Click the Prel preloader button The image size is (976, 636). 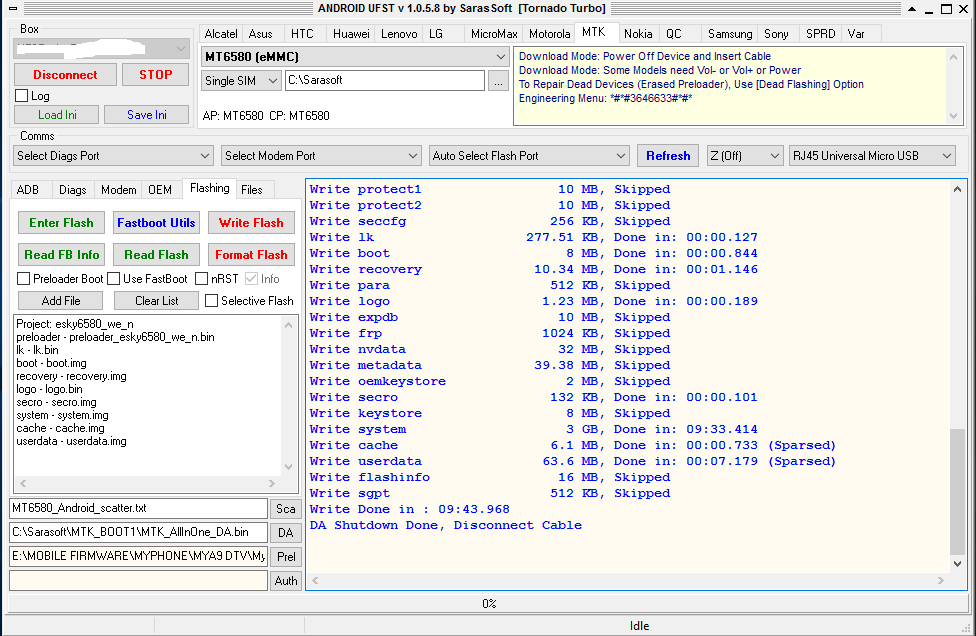click(x=286, y=556)
